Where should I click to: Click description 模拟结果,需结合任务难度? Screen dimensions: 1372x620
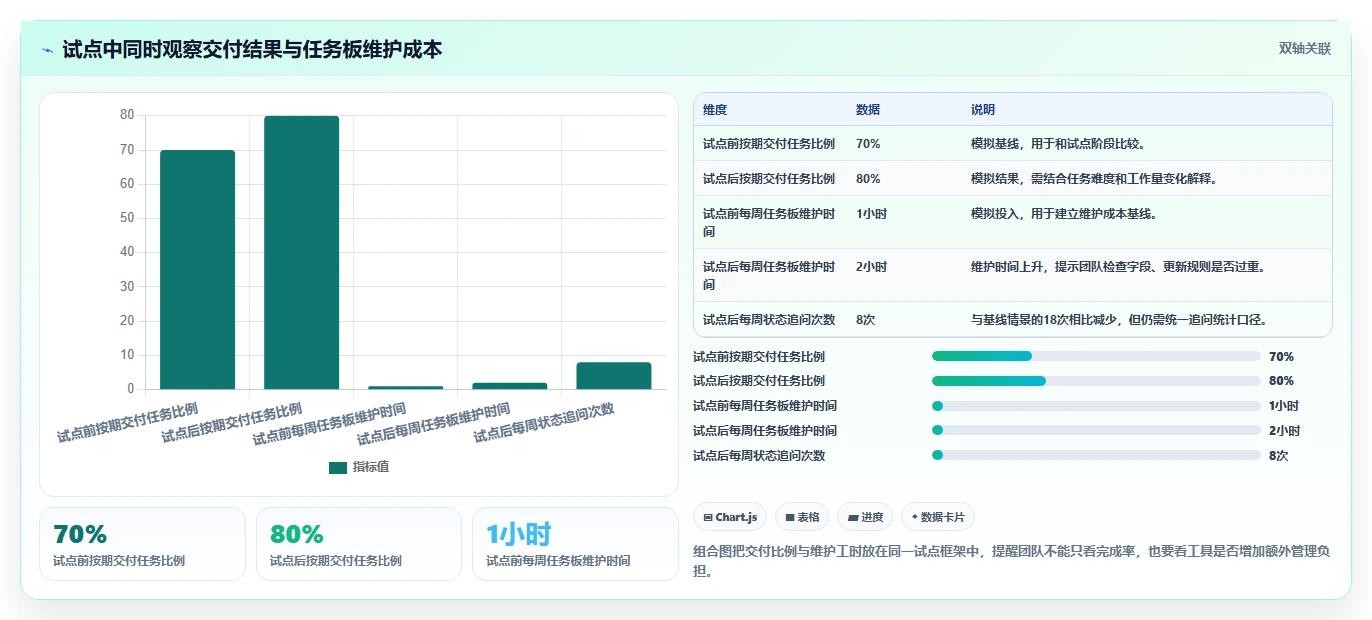tap(1094, 179)
